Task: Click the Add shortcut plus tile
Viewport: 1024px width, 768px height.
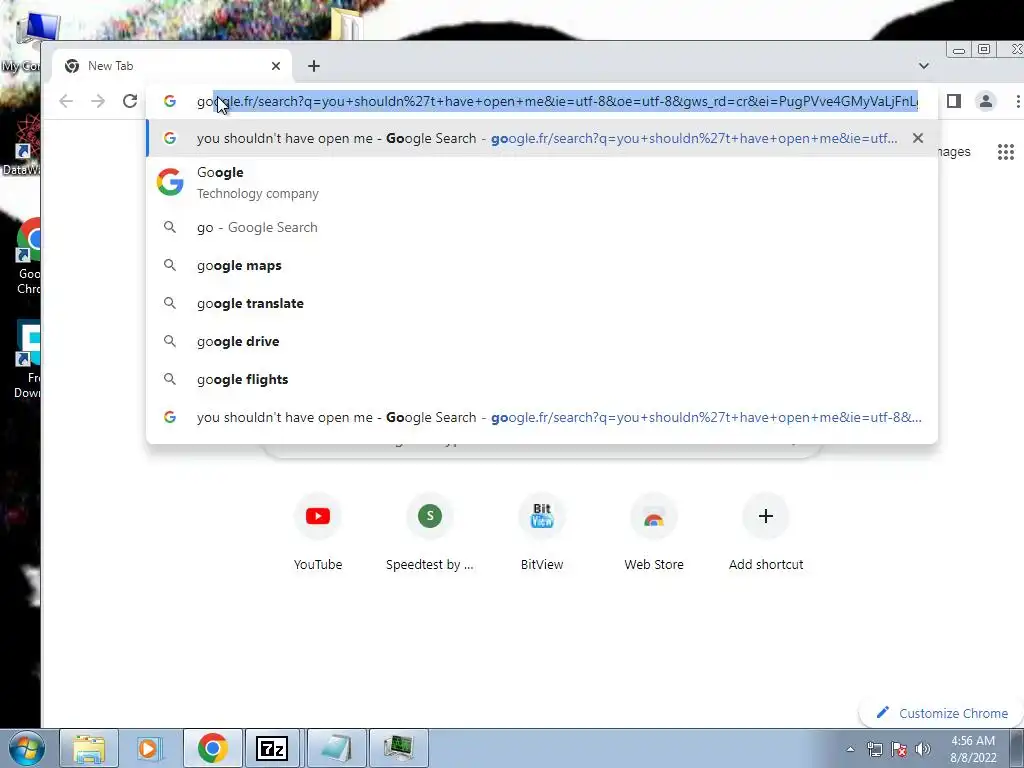Action: click(x=766, y=534)
